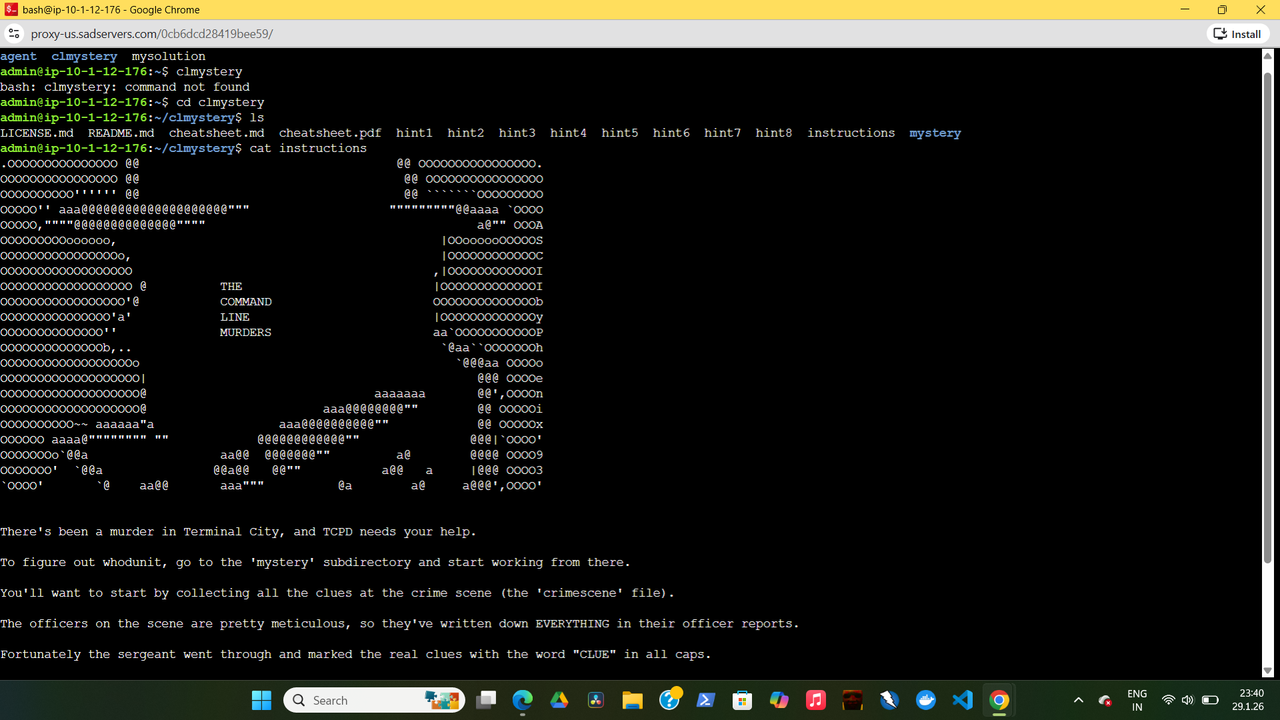This screenshot has width=1280, height=720.
Task: Click 'cheatsheet.pdf' in the ls listing
Action: tap(330, 133)
